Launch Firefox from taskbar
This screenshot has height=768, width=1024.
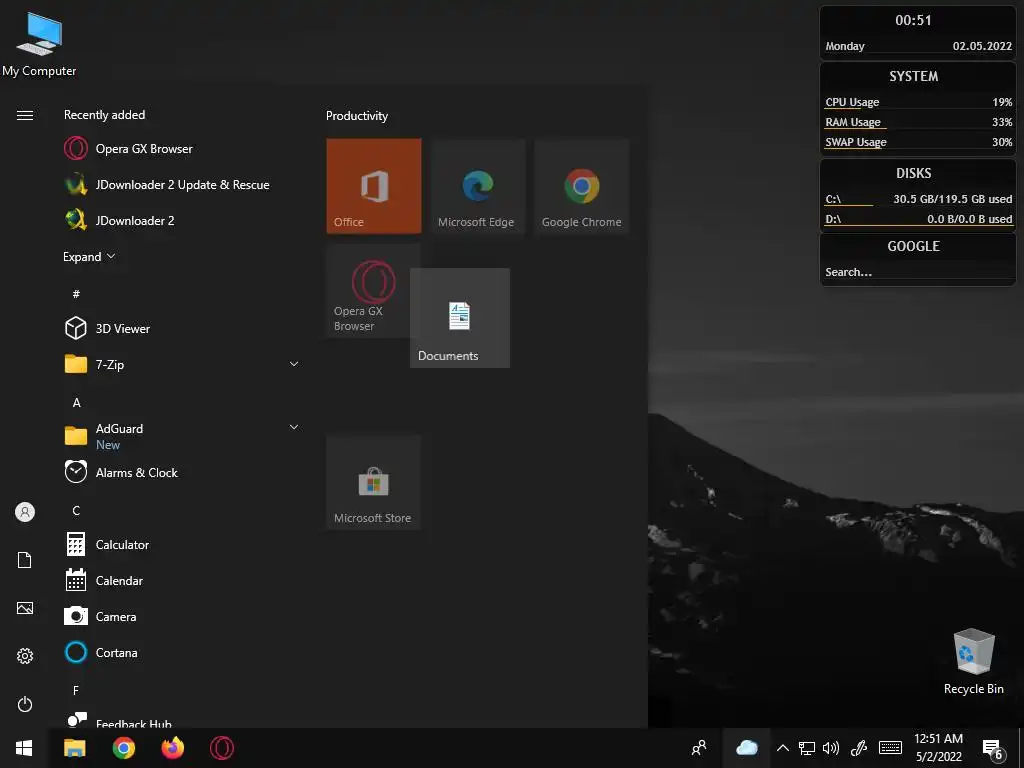pyautogui.click(x=172, y=748)
